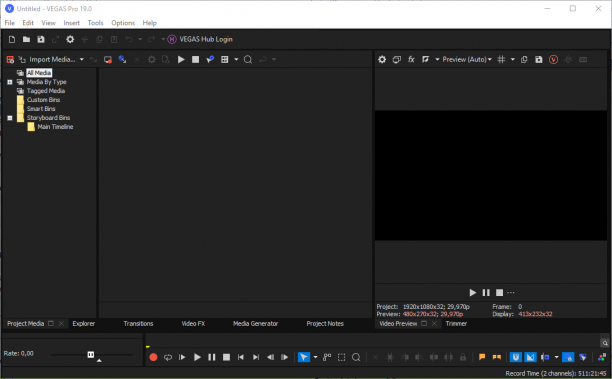
Task: Switch to the Explorer tab
Action: coord(84,324)
